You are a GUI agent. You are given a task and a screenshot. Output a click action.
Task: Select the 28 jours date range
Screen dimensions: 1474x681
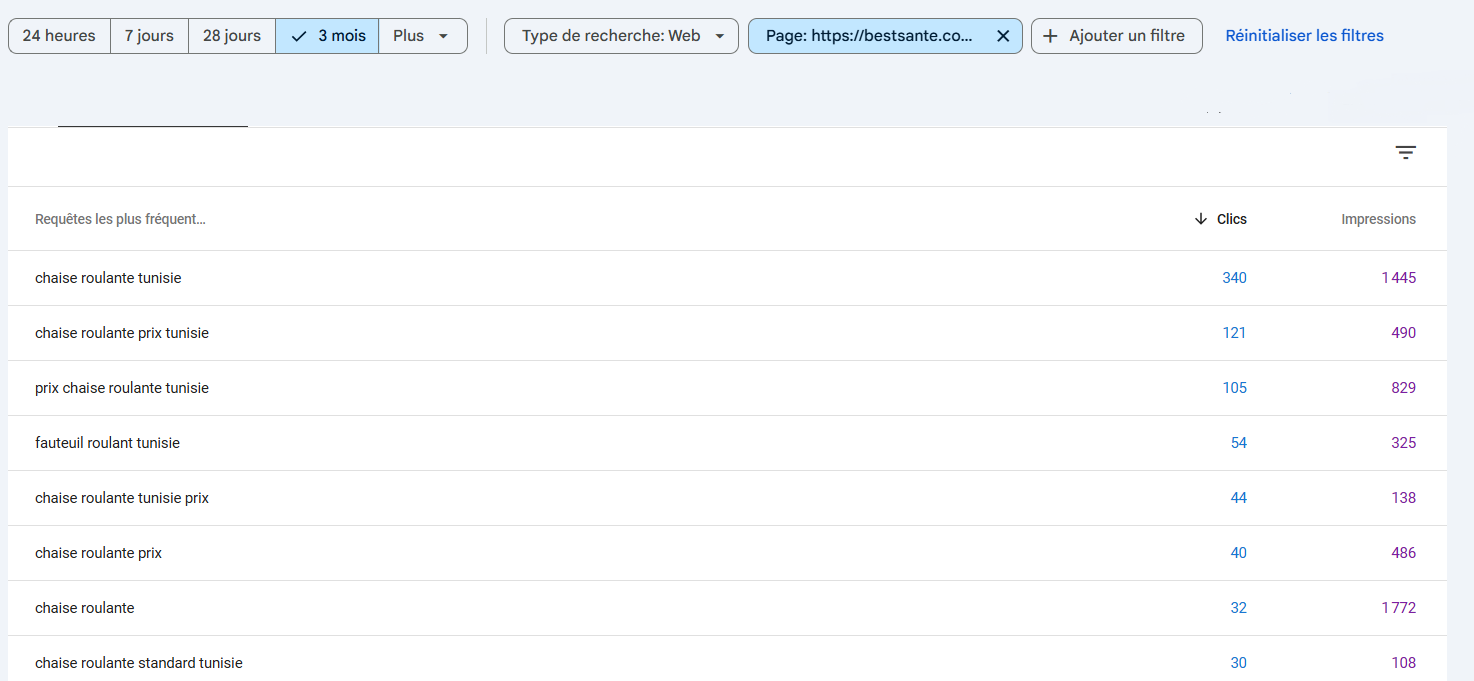(231, 36)
